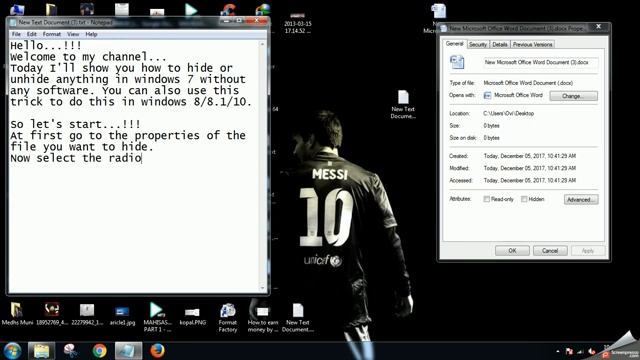
Task: Select the New Text Document icon beside Messi
Action: pyautogui.click(x=403, y=104)
